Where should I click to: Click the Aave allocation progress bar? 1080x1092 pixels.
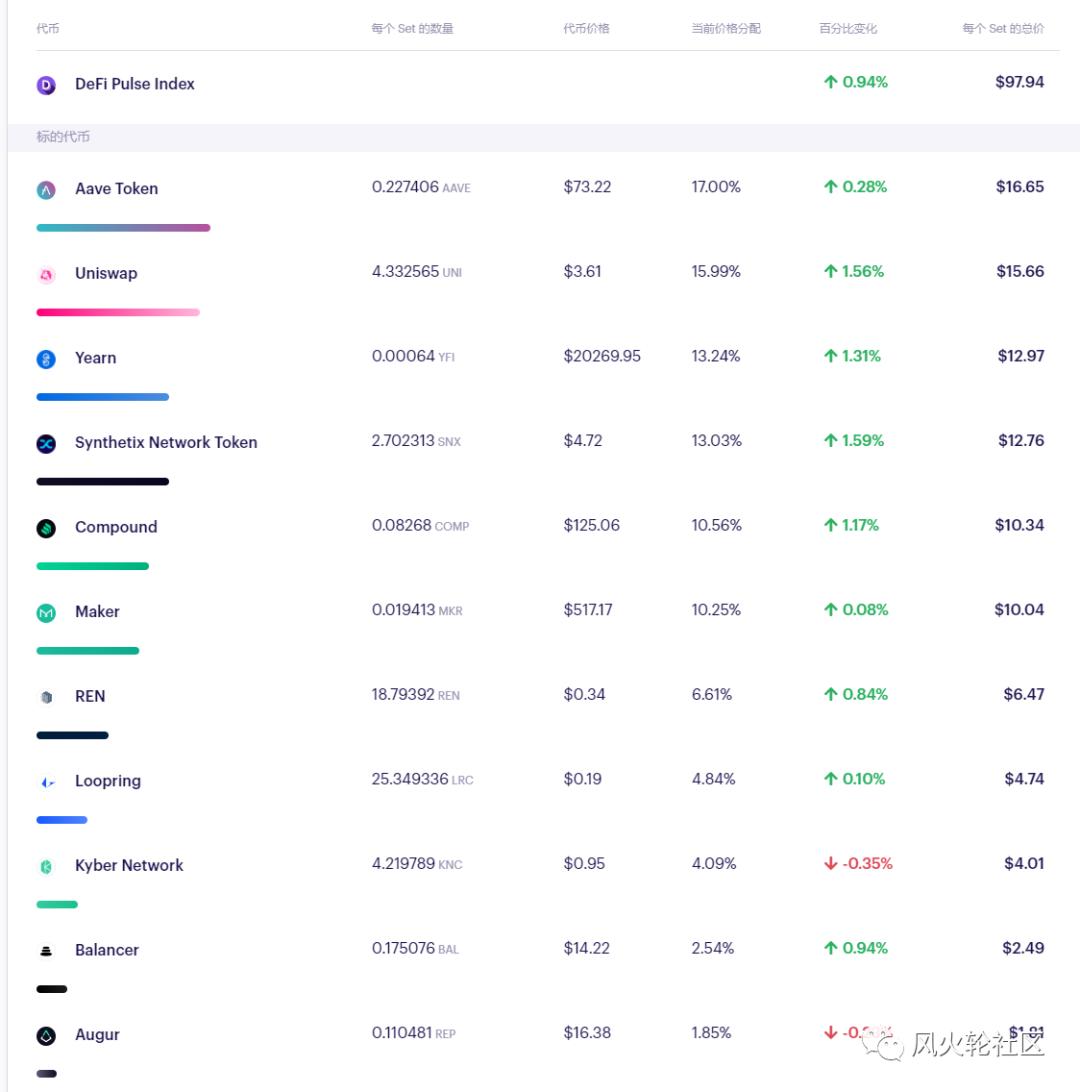click(x=123, y=228)
